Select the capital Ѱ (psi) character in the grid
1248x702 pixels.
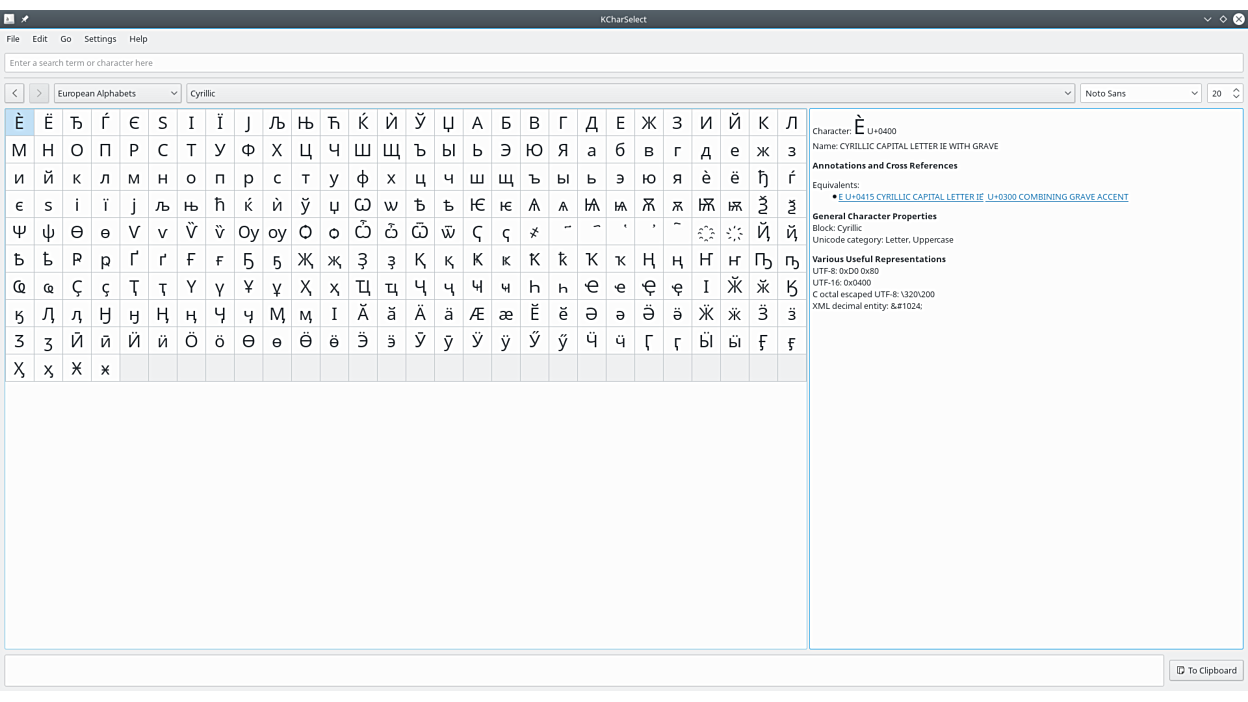click(x=19, y=232)
